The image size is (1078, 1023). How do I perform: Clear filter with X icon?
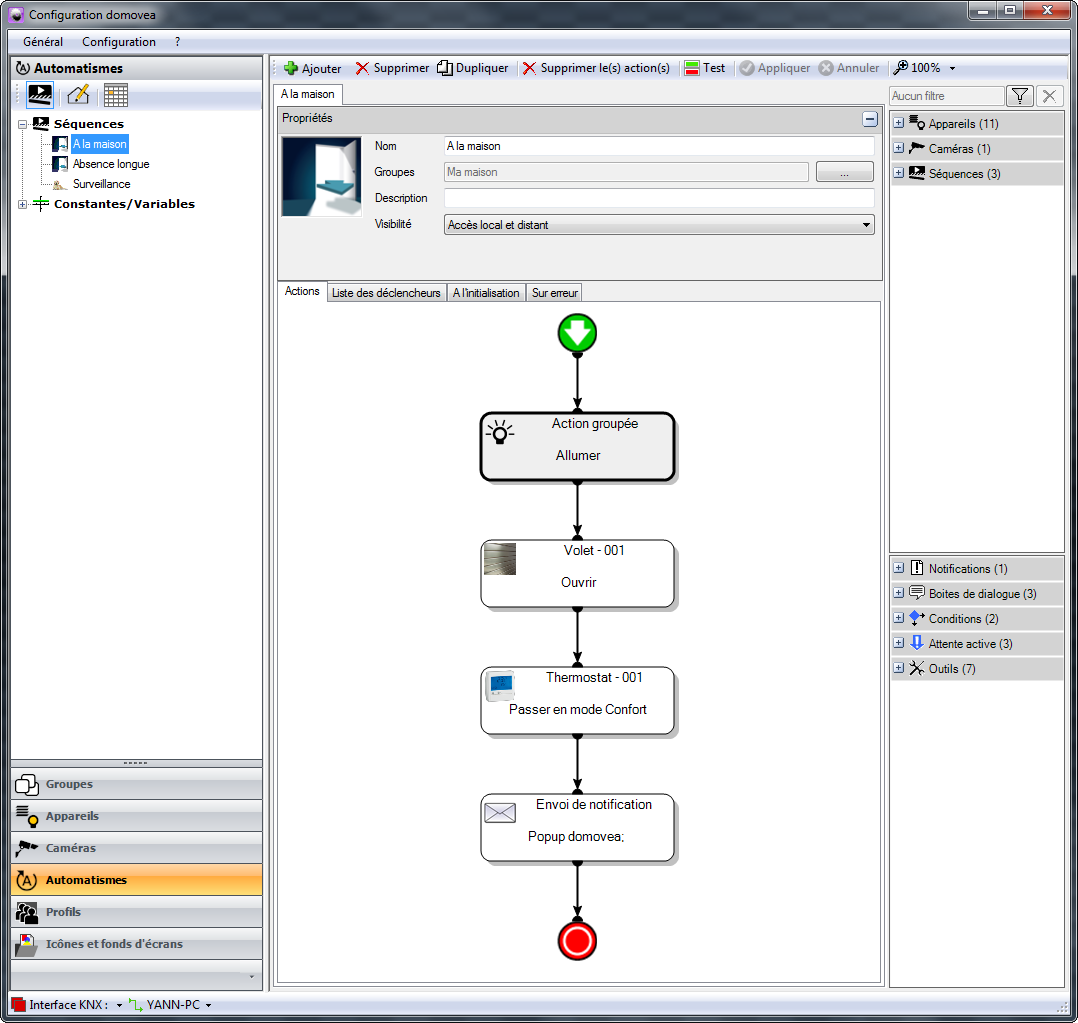[1049, 96]
